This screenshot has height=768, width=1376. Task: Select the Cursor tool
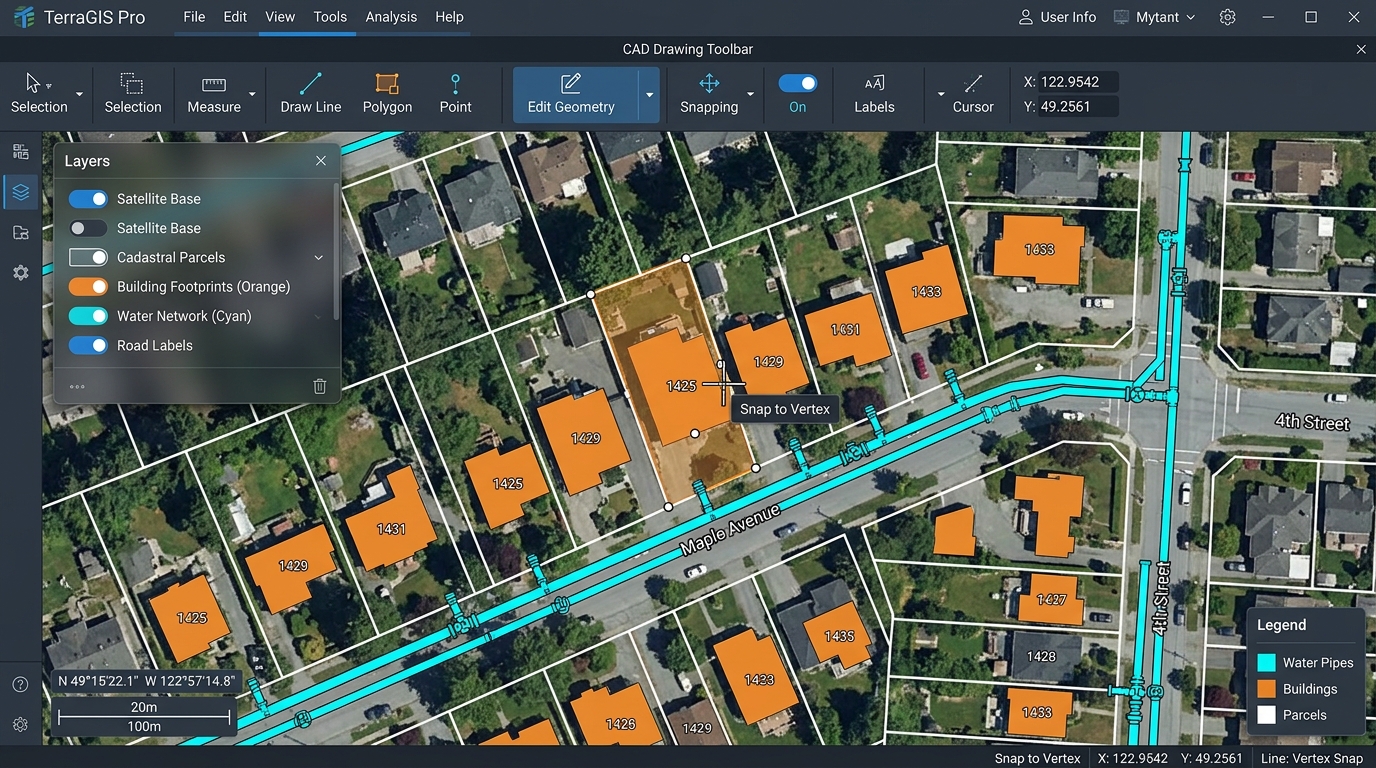click(973, 93)
